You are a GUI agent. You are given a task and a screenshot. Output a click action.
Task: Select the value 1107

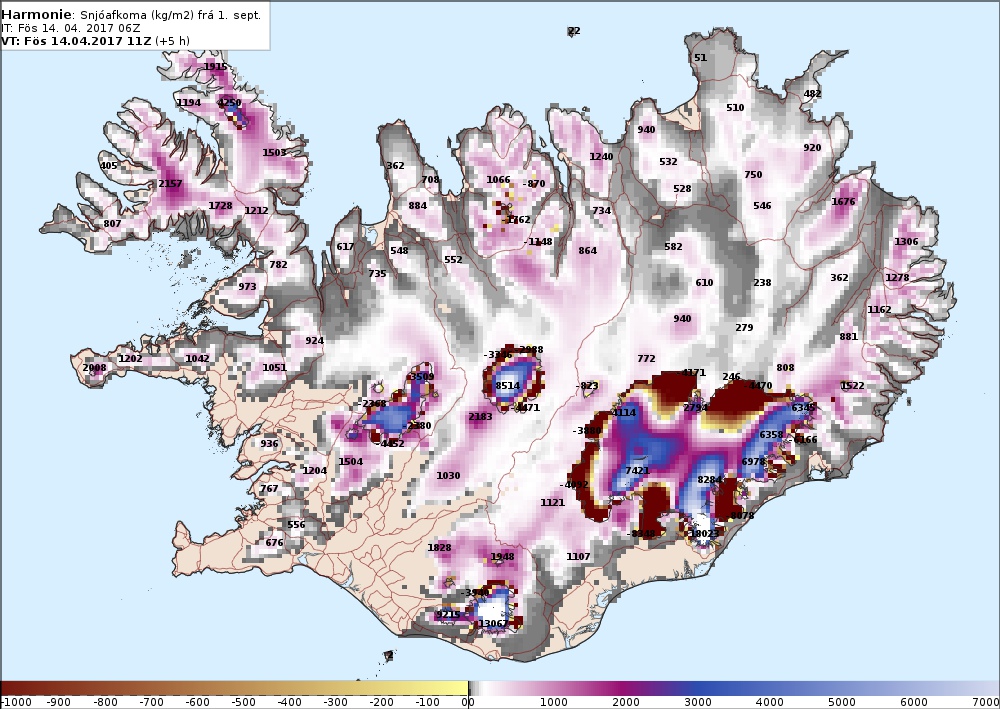pyautogui.click(x=578, y=556)
